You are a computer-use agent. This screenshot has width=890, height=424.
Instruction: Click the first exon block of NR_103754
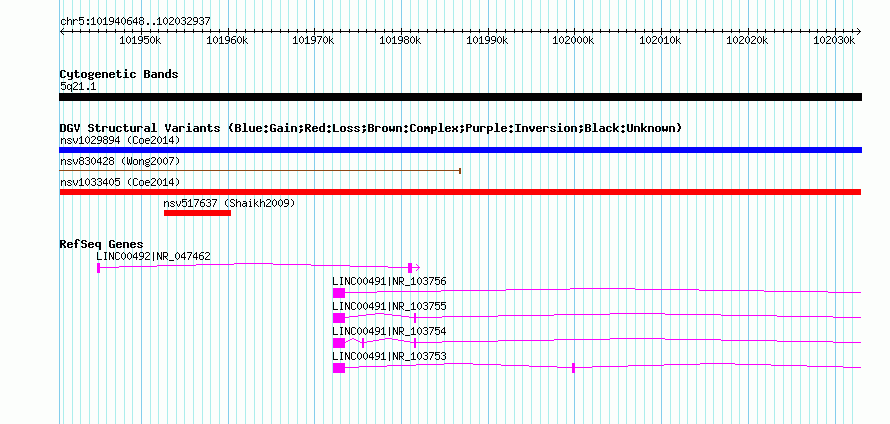[x=339, y=343]
